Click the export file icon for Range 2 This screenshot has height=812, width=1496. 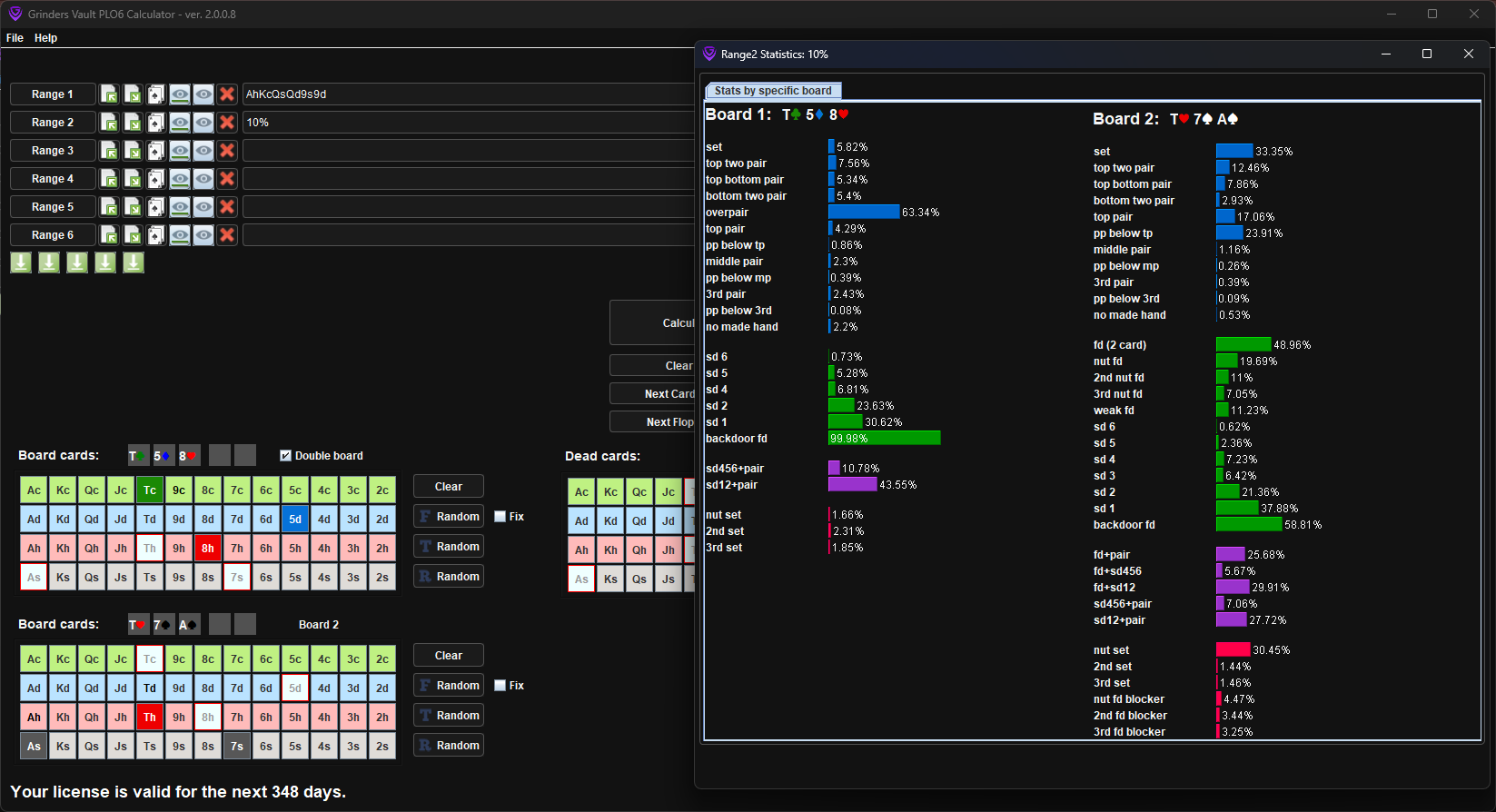(x=133, y=123)
